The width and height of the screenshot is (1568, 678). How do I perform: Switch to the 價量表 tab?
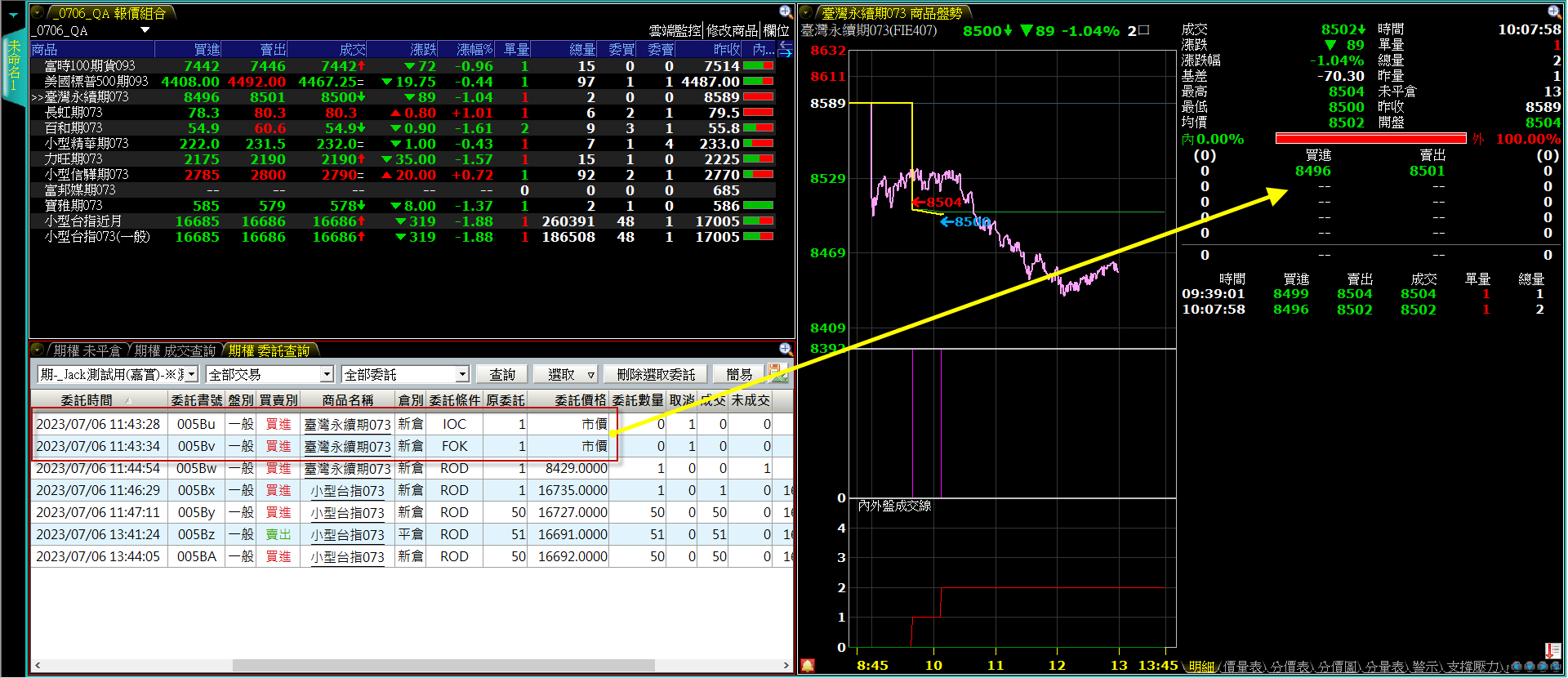pos(1243,667)
